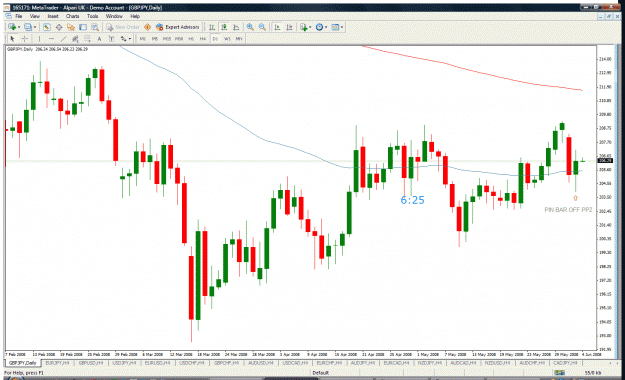Set timeframe to H1
The width and height of the screenshot is (625, 380).
tap(191, 39)
